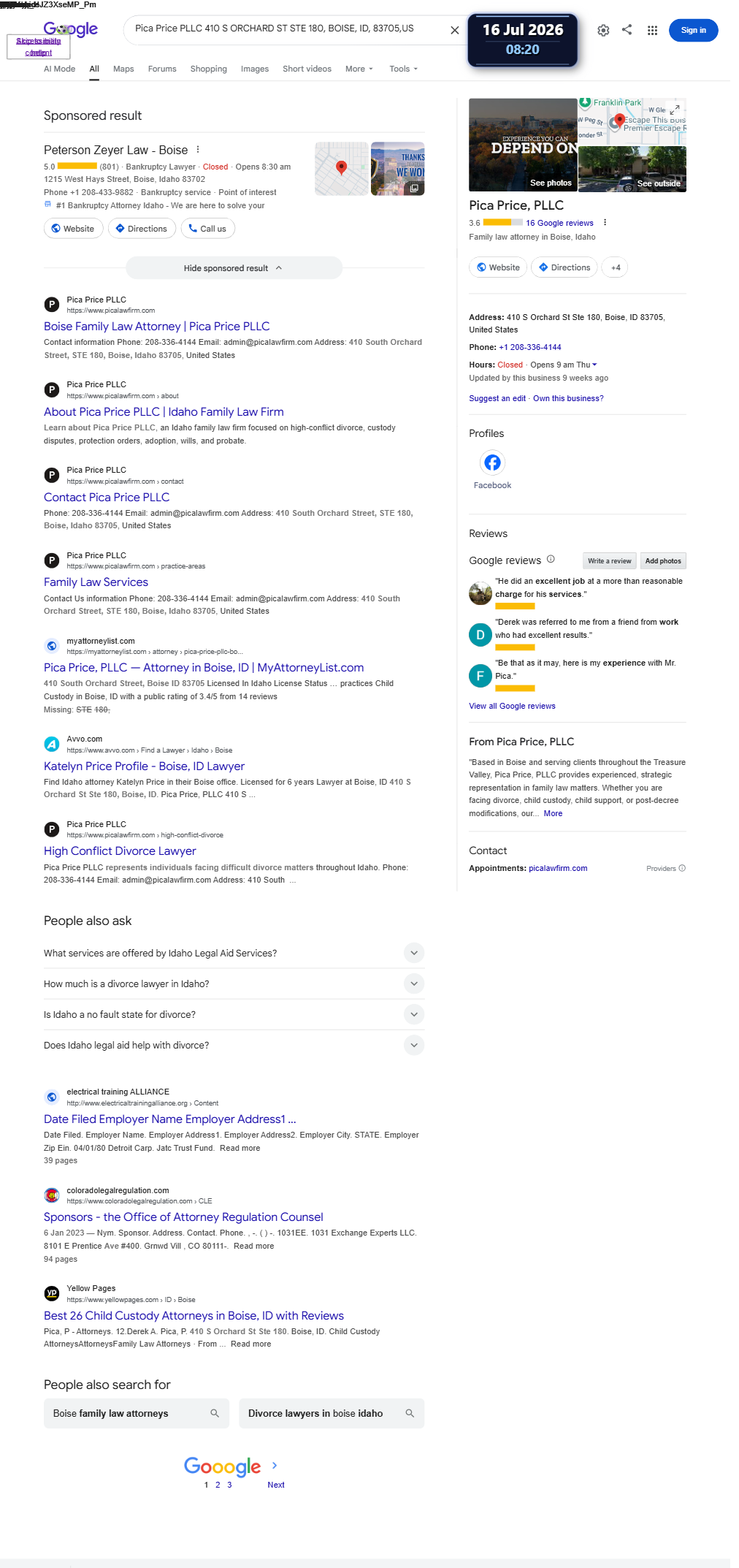Open the hours dropdown next to Thu
739x1568 pixels.
pyautogui.click(x=594, y=365)
